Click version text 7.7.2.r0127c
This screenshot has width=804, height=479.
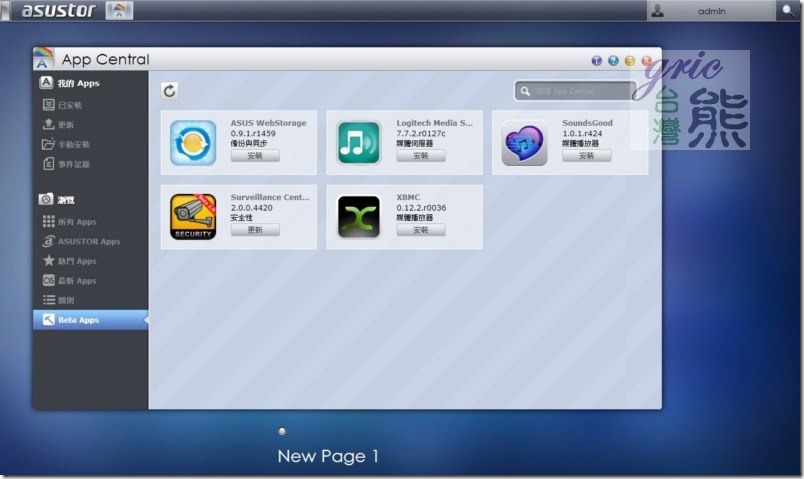(420, 133)
